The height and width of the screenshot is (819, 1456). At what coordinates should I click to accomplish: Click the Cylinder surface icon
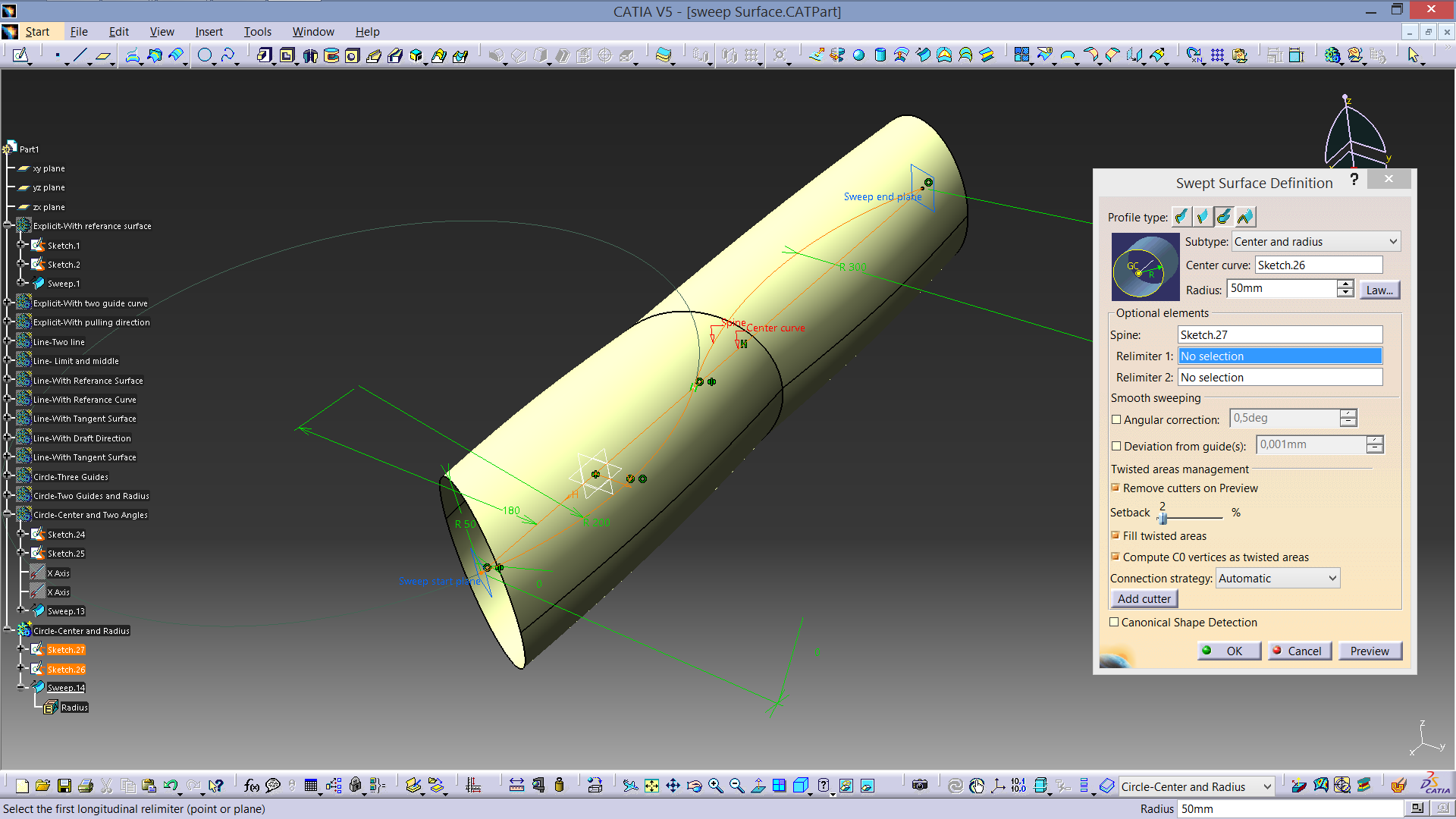[880, 55]
